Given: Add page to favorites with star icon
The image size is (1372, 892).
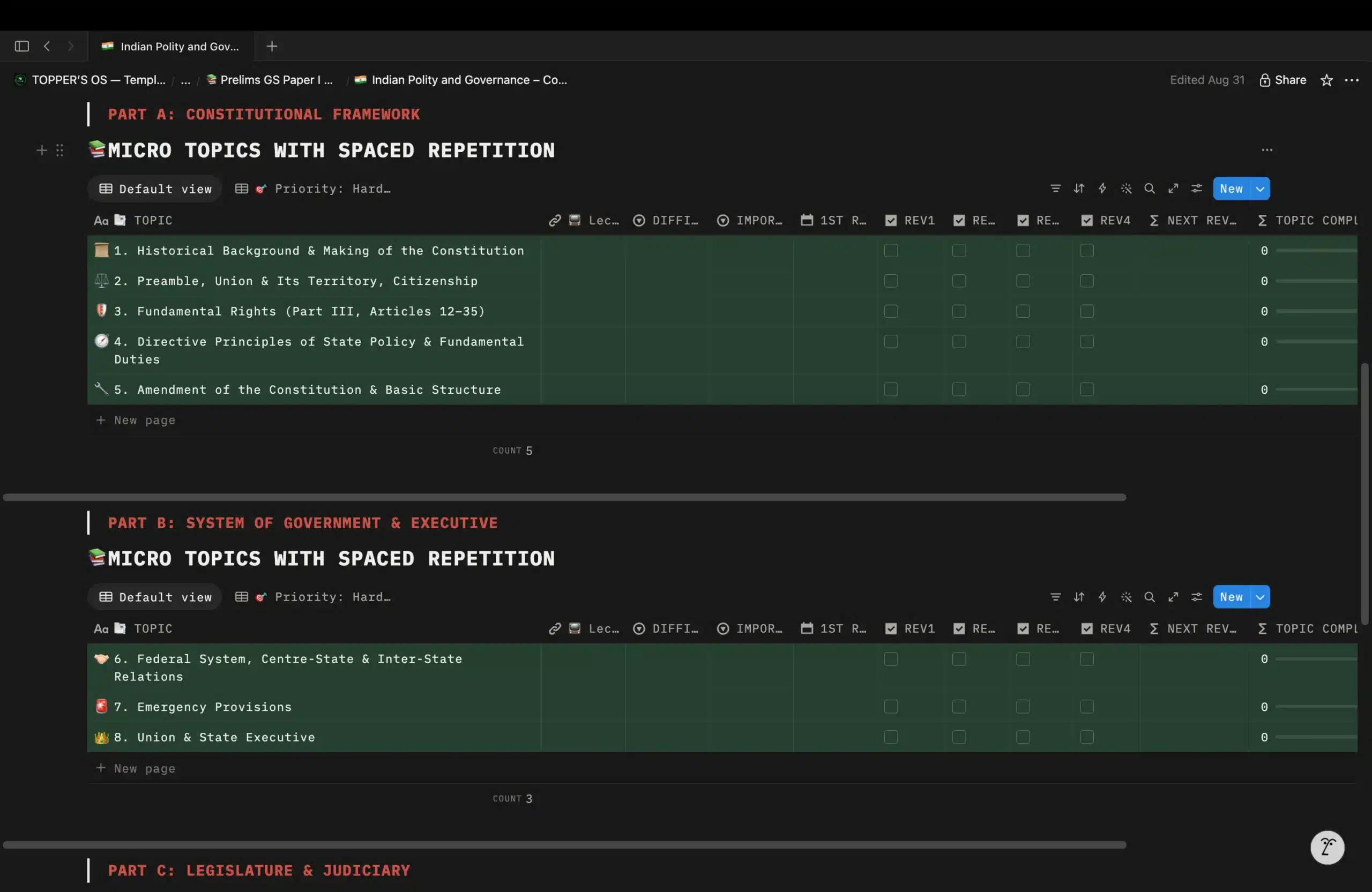Looking at the screenshot, I should (1326, 80).
